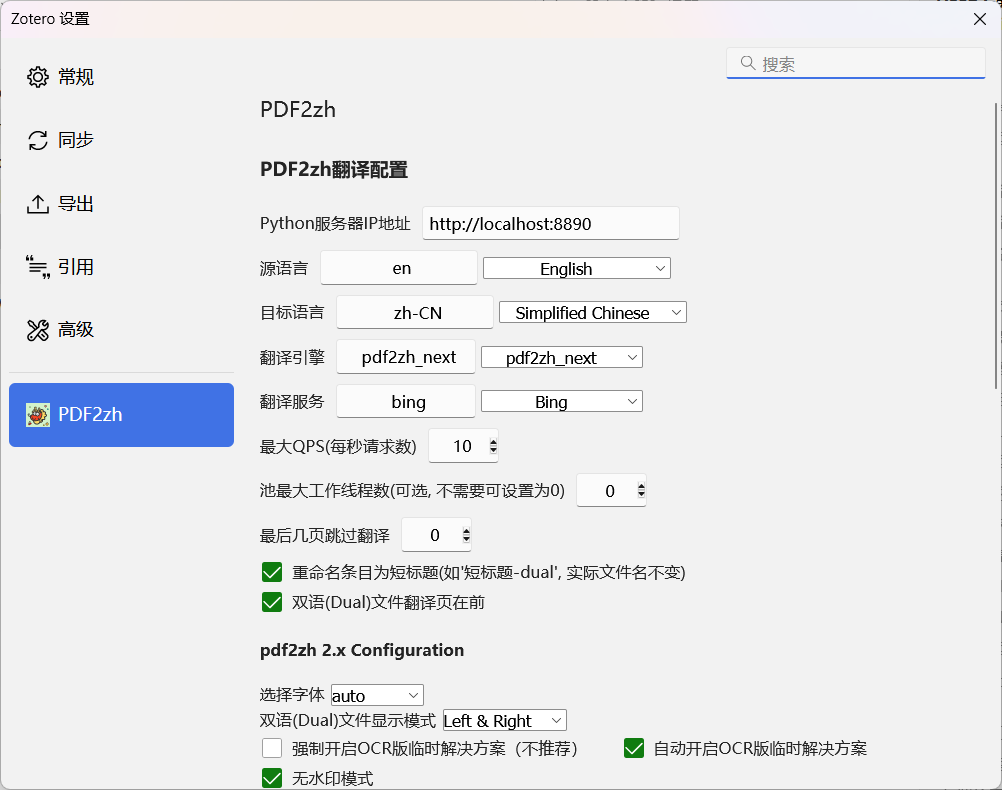Open the 引用 citation quote icon
This screenshot has height=790, width=1002.
[38, 267]
